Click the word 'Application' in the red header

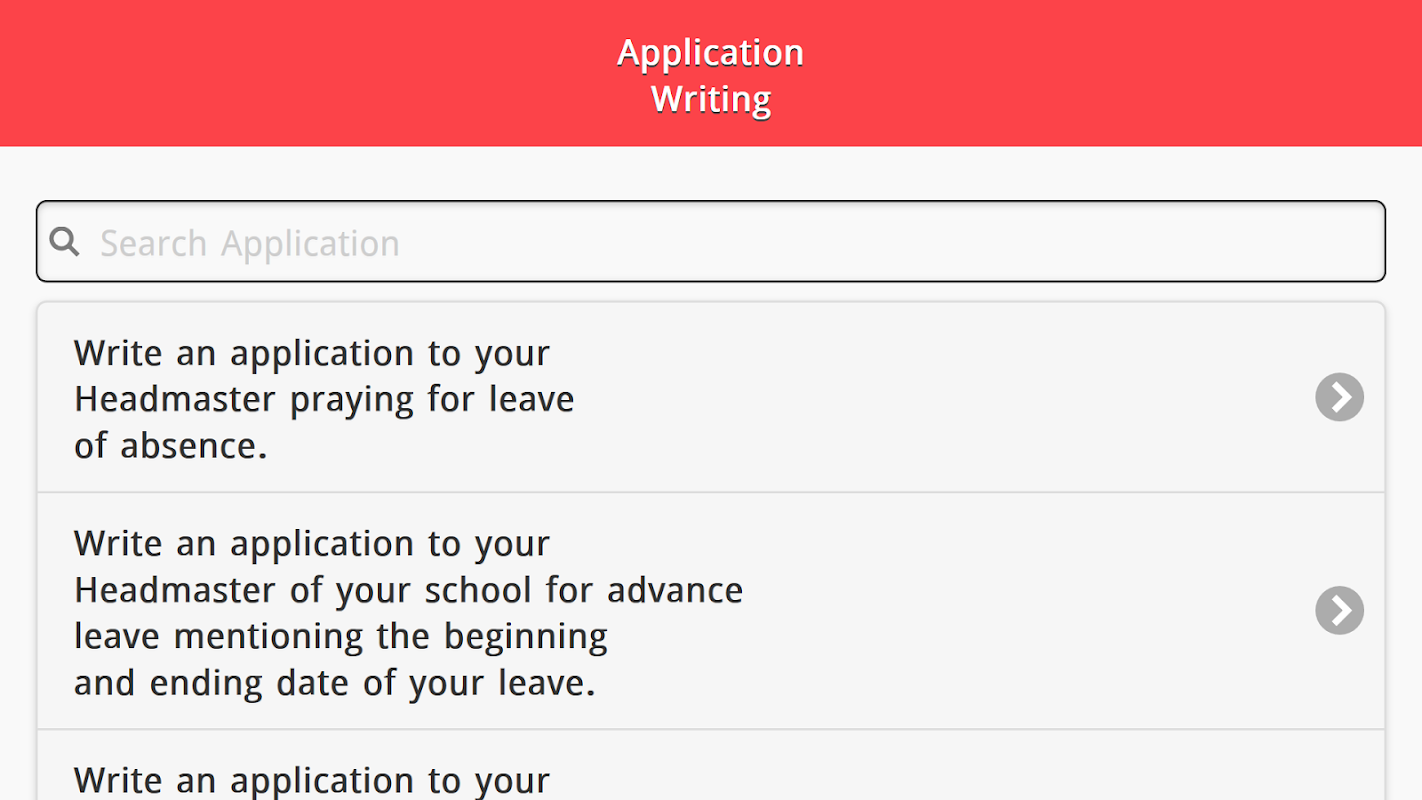[x=711, y=53]
